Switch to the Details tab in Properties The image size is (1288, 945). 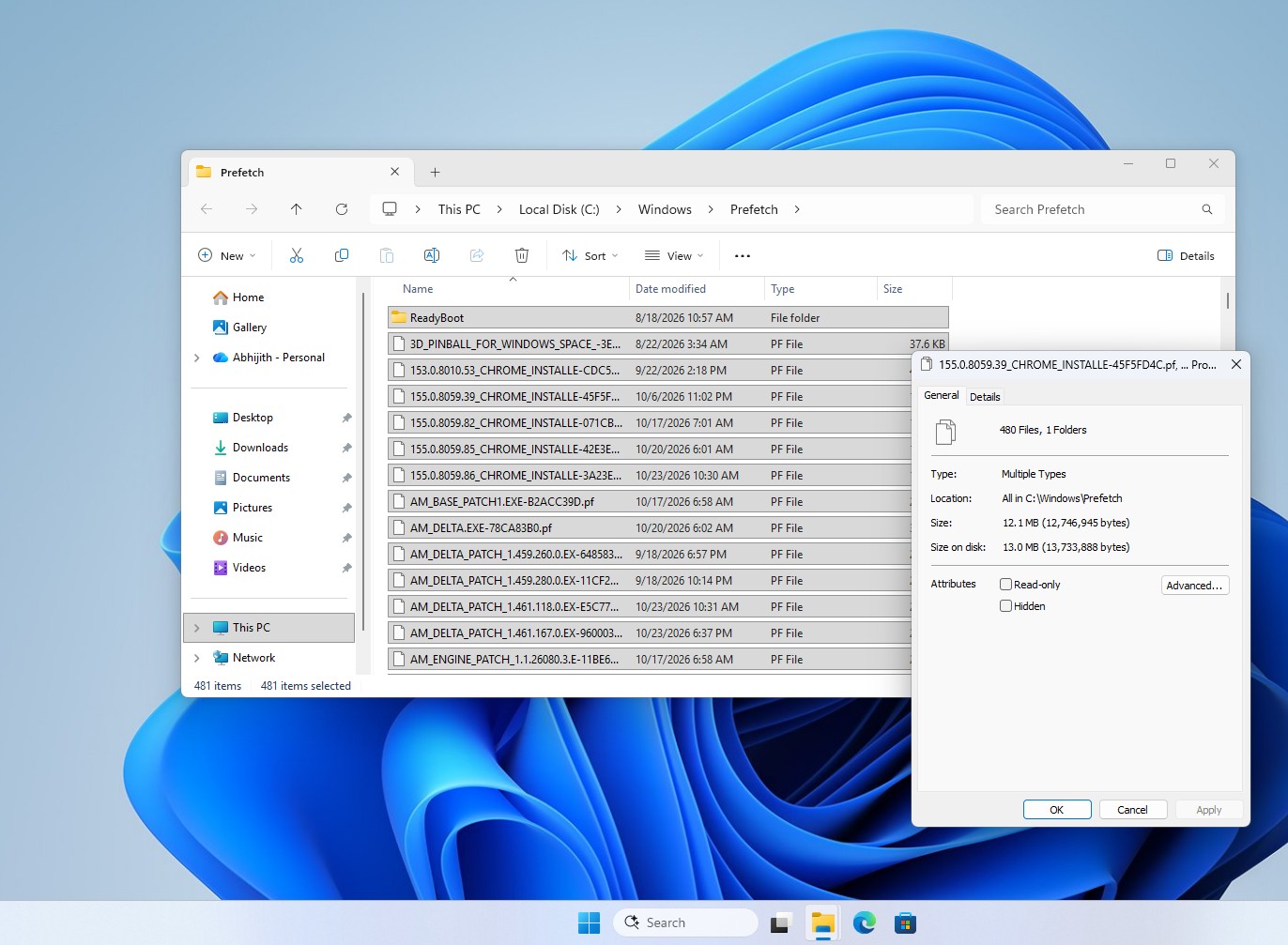pos(985,397)
